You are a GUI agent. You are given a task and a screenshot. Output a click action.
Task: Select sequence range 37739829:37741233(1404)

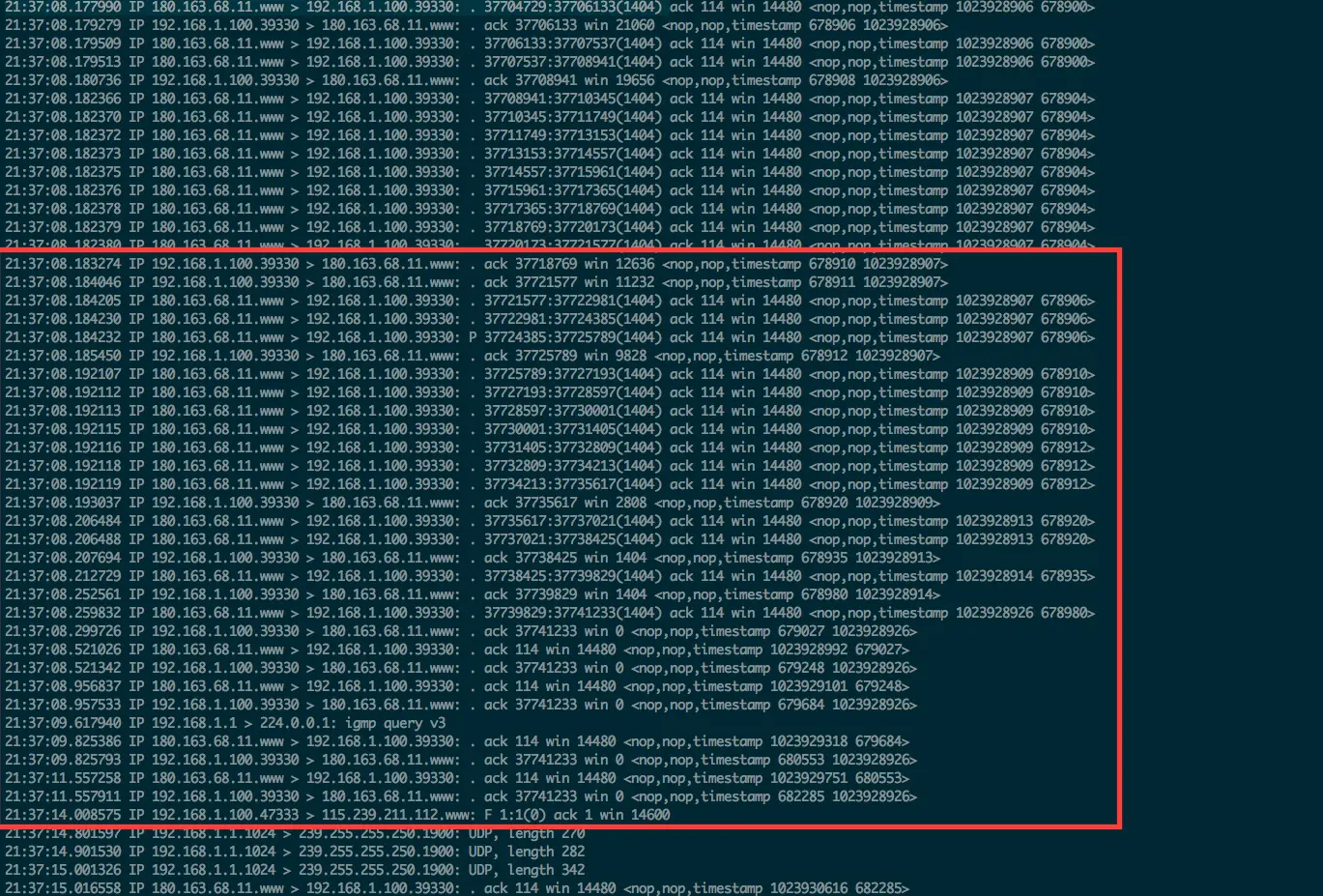[573, 613]
